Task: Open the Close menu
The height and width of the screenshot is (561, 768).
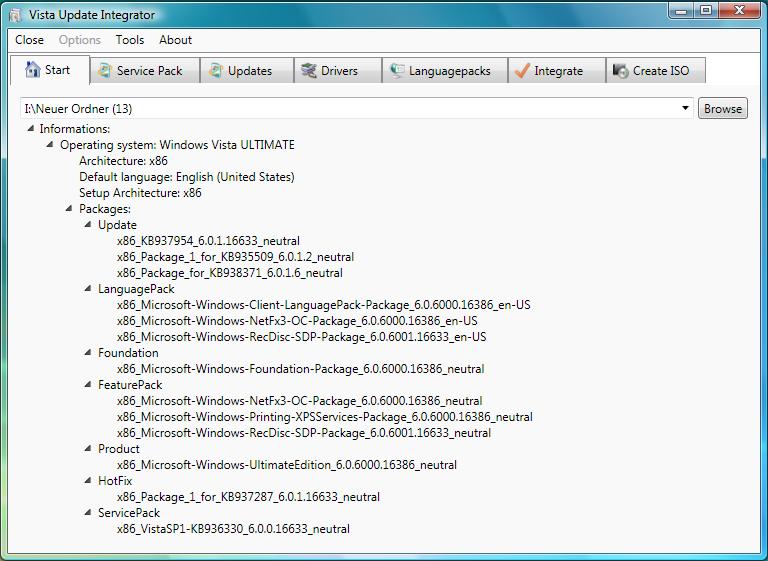Action: coord(29,40)
